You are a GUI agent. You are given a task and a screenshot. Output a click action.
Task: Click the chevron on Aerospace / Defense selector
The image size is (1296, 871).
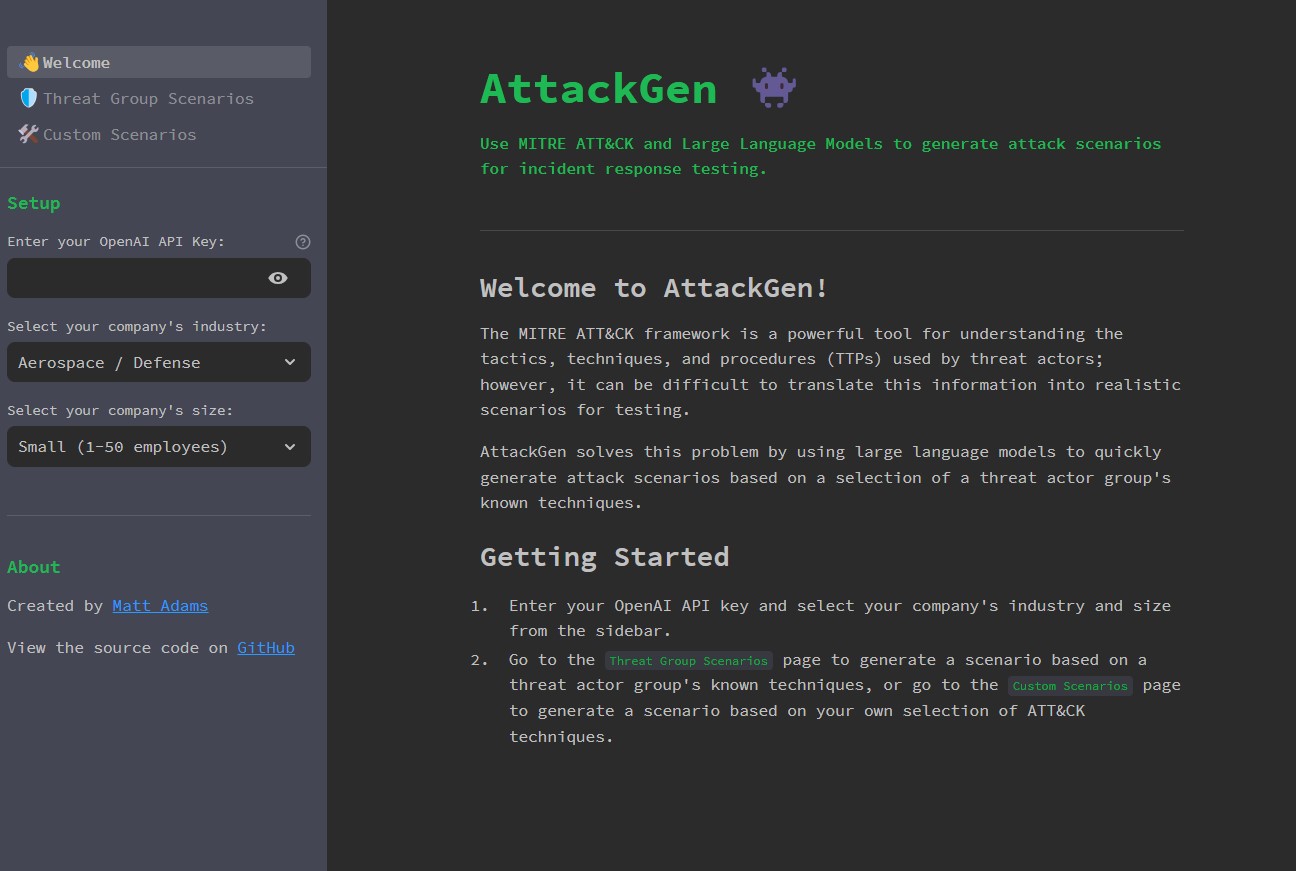click(290, 362)
